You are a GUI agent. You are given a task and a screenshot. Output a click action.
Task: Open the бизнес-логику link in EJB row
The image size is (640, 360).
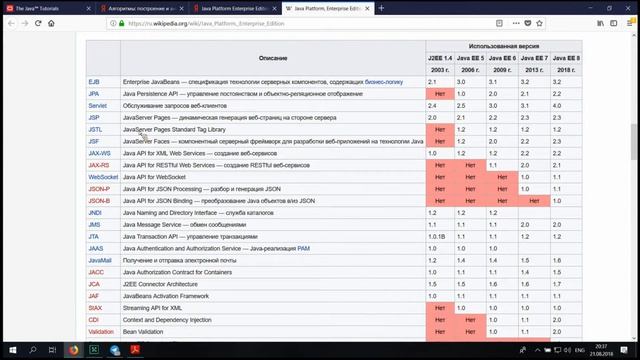tap(384, 82)
